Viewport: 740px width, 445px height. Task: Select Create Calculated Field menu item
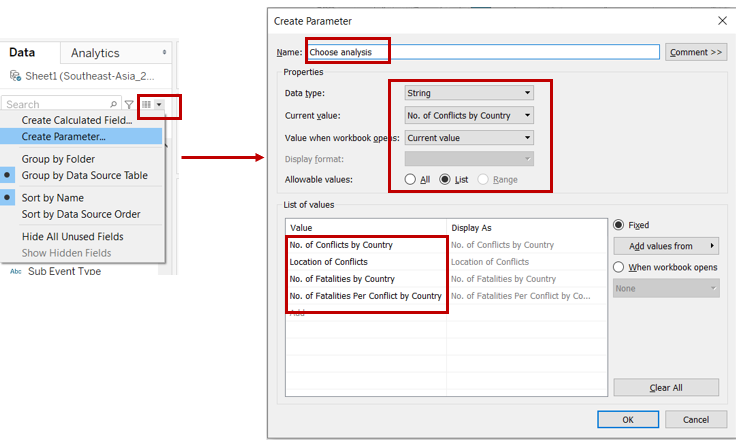(78, 120)
